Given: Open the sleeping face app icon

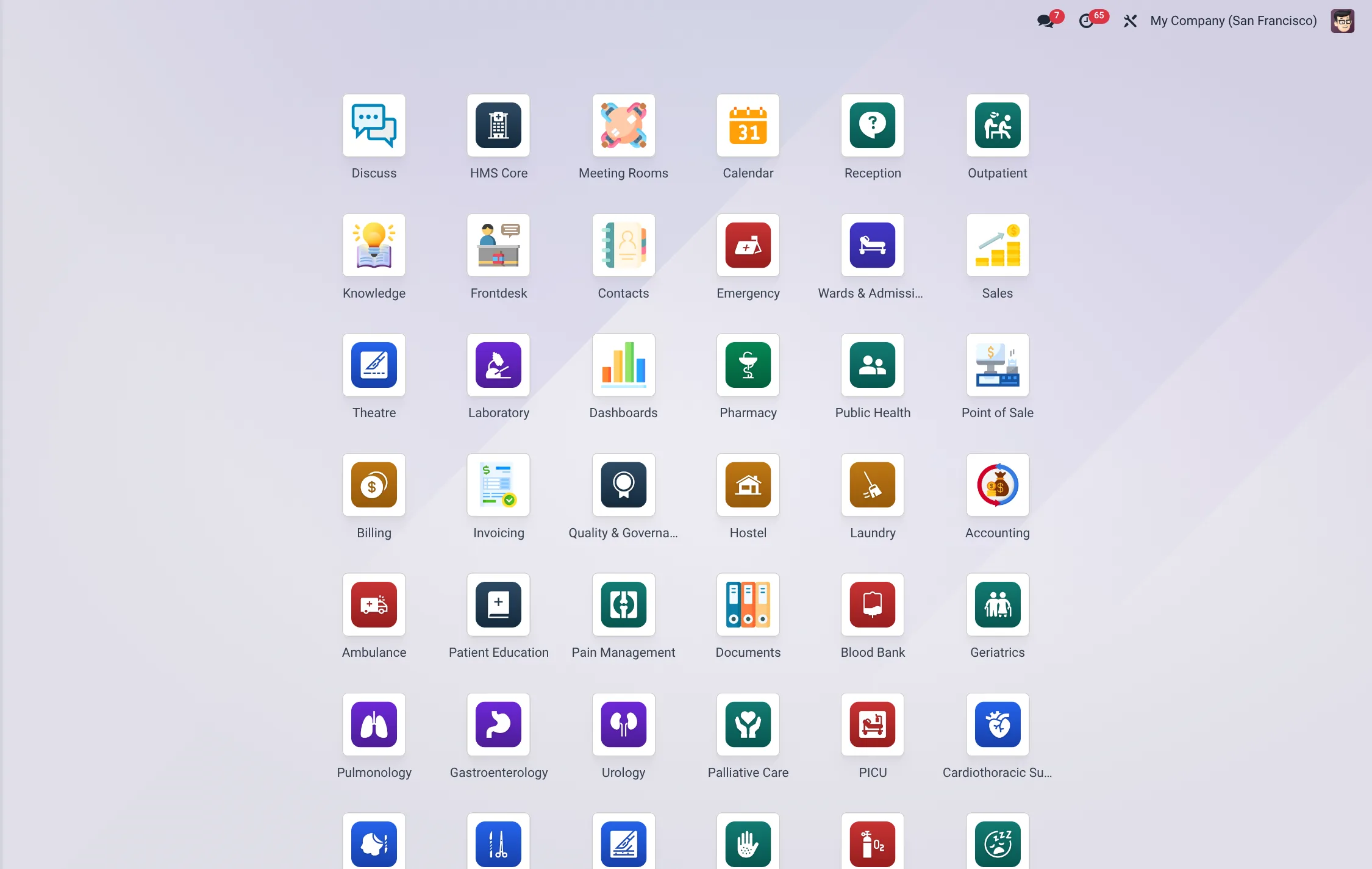Looking at the screenshot, I should coord(998,842).
